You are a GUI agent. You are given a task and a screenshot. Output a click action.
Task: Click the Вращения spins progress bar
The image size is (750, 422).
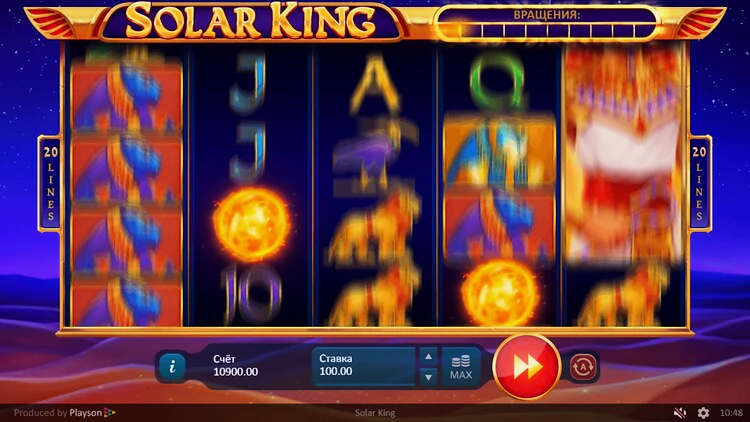pos(547,23)
